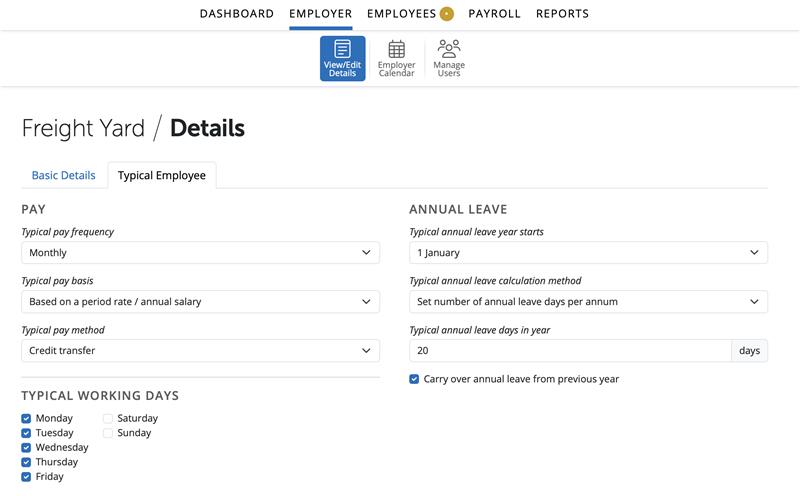Viewport: 800px width, 496px height.
Task: Enable Saturday as a working day
Action: click(108, 418)
